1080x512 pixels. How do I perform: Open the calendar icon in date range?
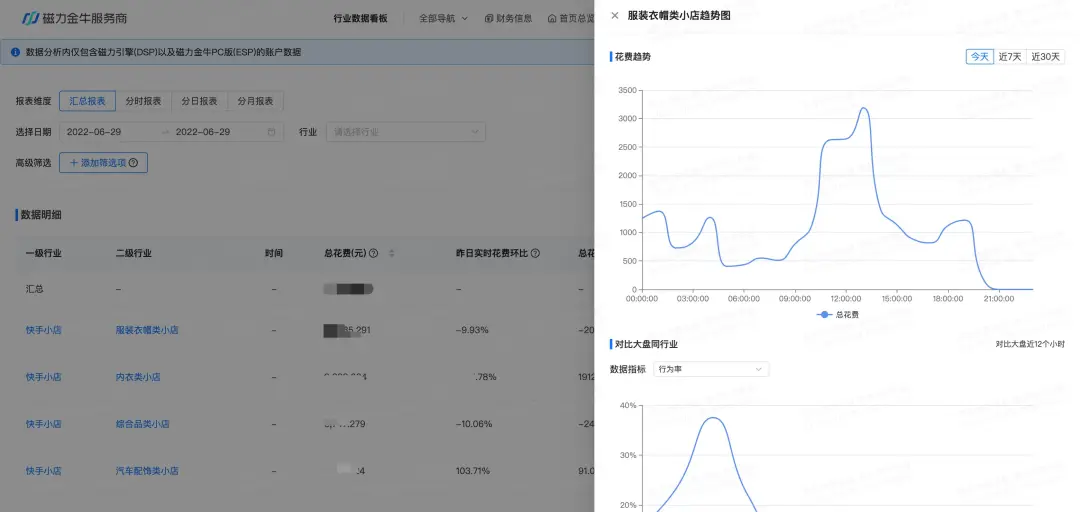point(271,132)
